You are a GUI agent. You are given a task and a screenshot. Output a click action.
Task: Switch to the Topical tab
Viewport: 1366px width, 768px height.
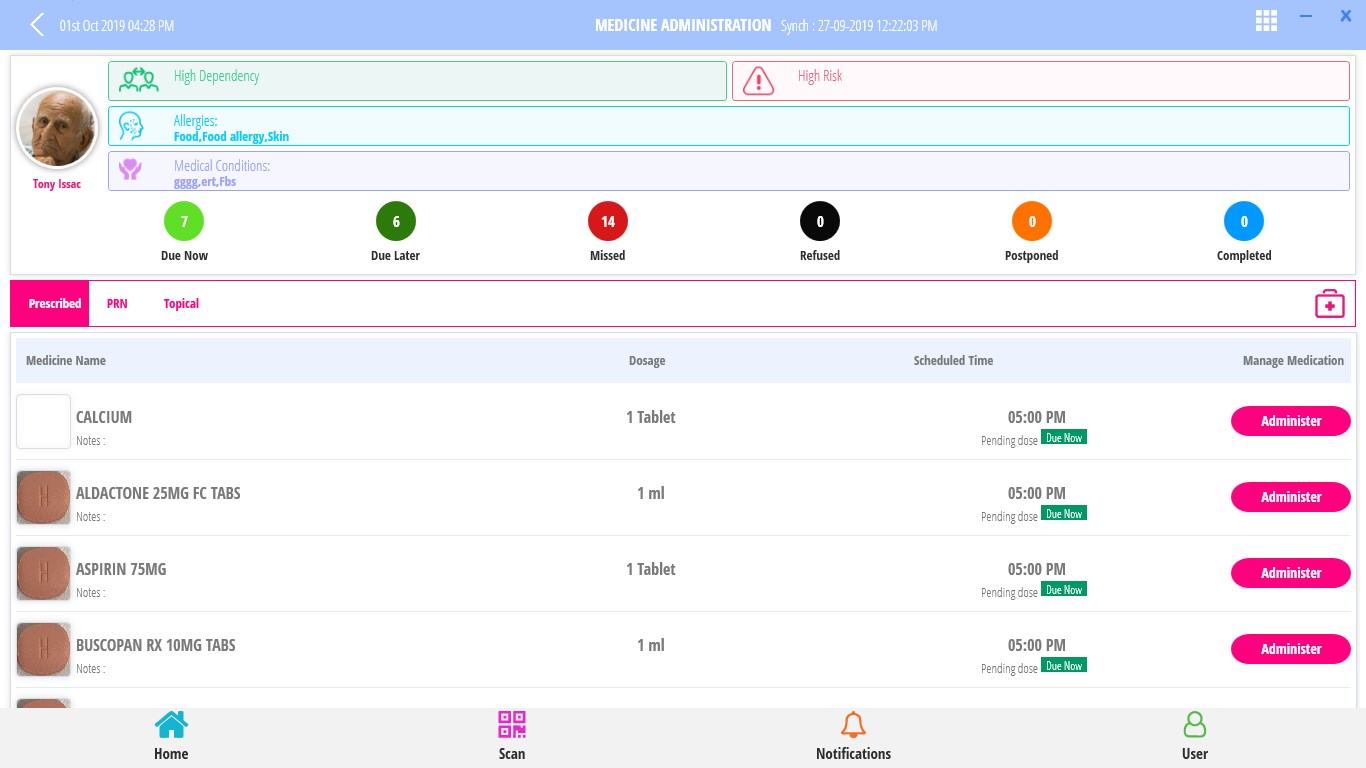181,303
